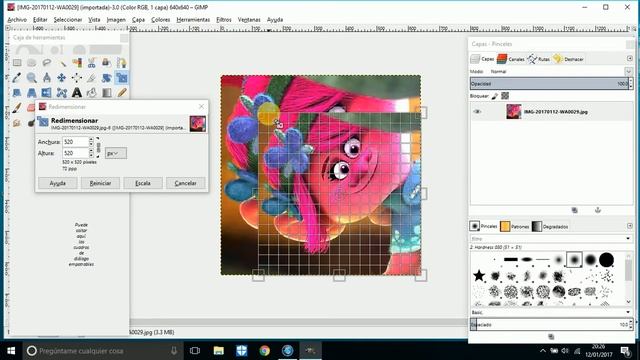Image resolution: width=640 pixels, height=360 pixels.
Task: Toggle visibility eye of IMG-20170112-WA0029.jpg layer
Action: coord(477,111)
